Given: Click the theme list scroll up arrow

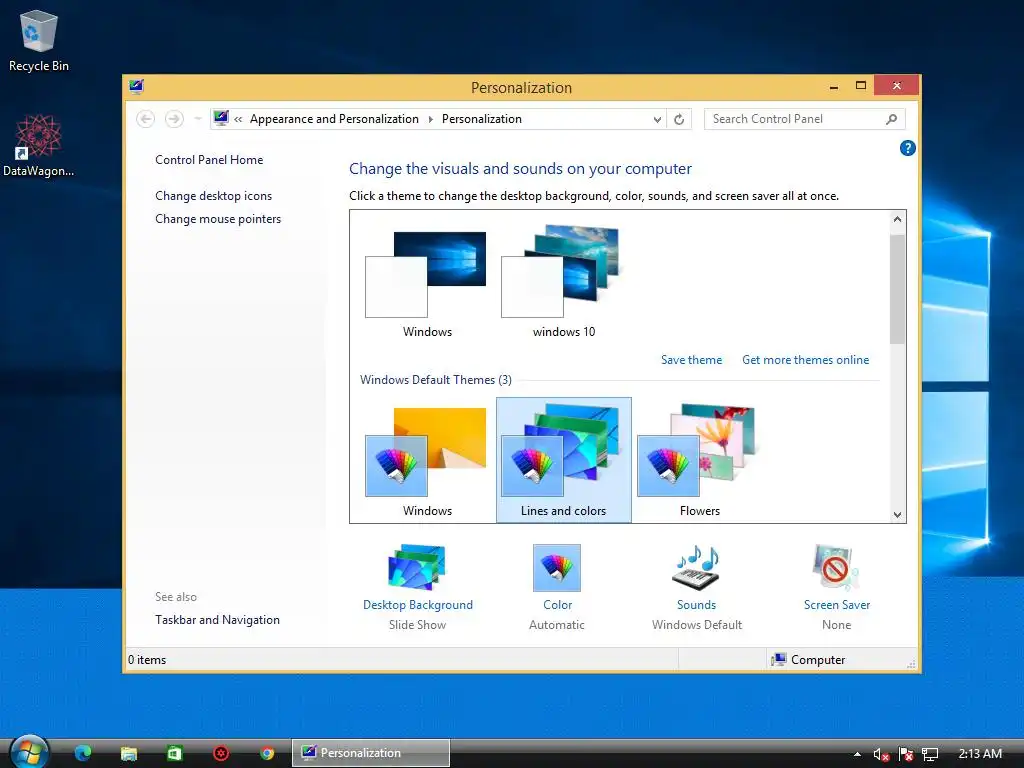Looking at the screenshot, I should click(897, 219).
